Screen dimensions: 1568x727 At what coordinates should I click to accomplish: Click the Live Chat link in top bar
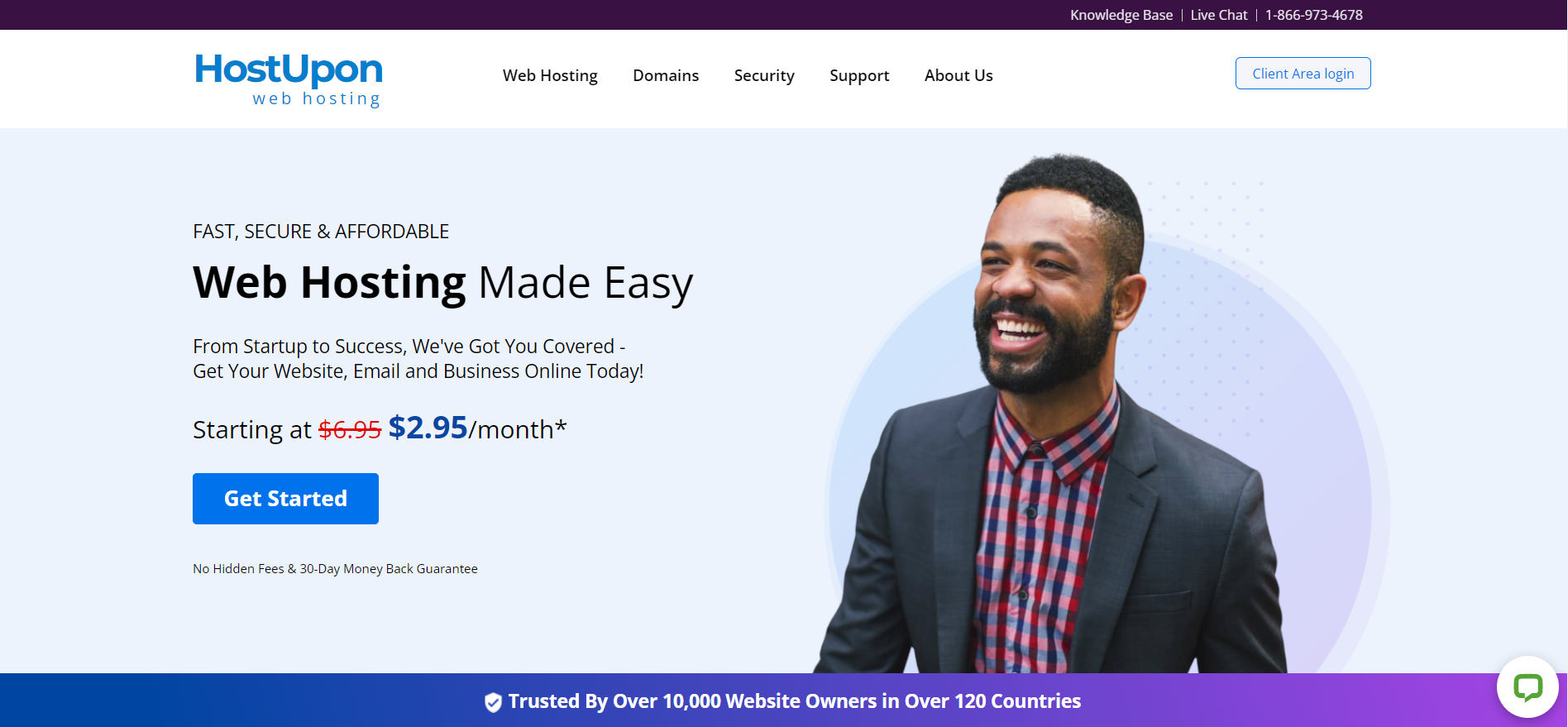[1219, 15]
